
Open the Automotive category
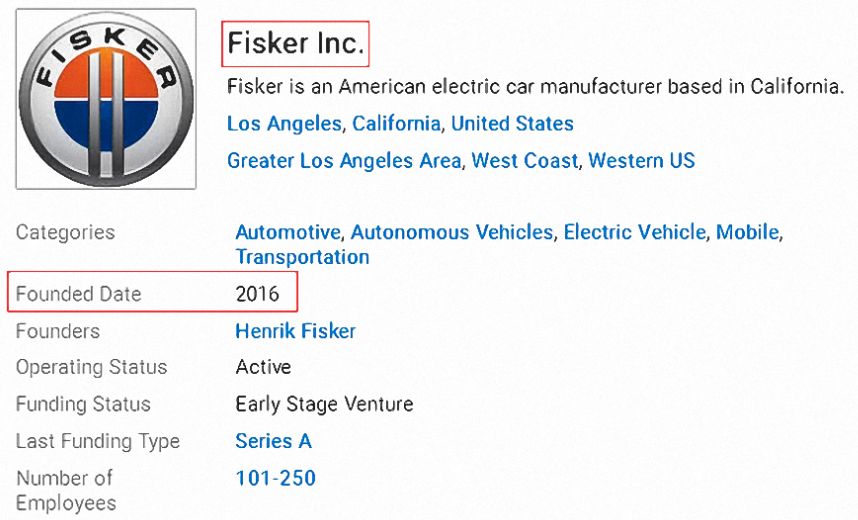(x=288, y=233)
